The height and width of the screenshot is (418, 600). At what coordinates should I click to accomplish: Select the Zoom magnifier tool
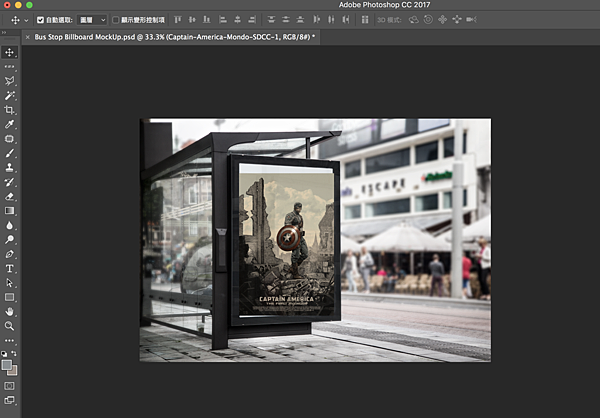coord(10,326)
